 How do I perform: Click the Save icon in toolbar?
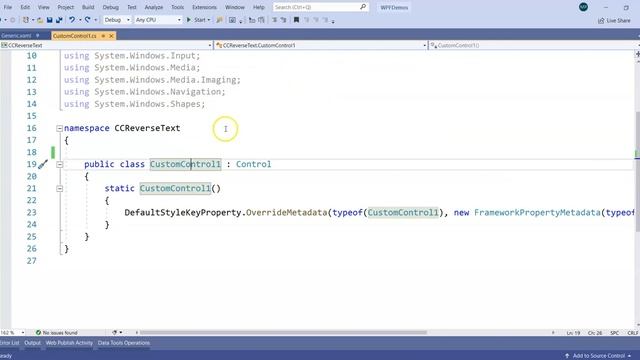coord(49,20)
